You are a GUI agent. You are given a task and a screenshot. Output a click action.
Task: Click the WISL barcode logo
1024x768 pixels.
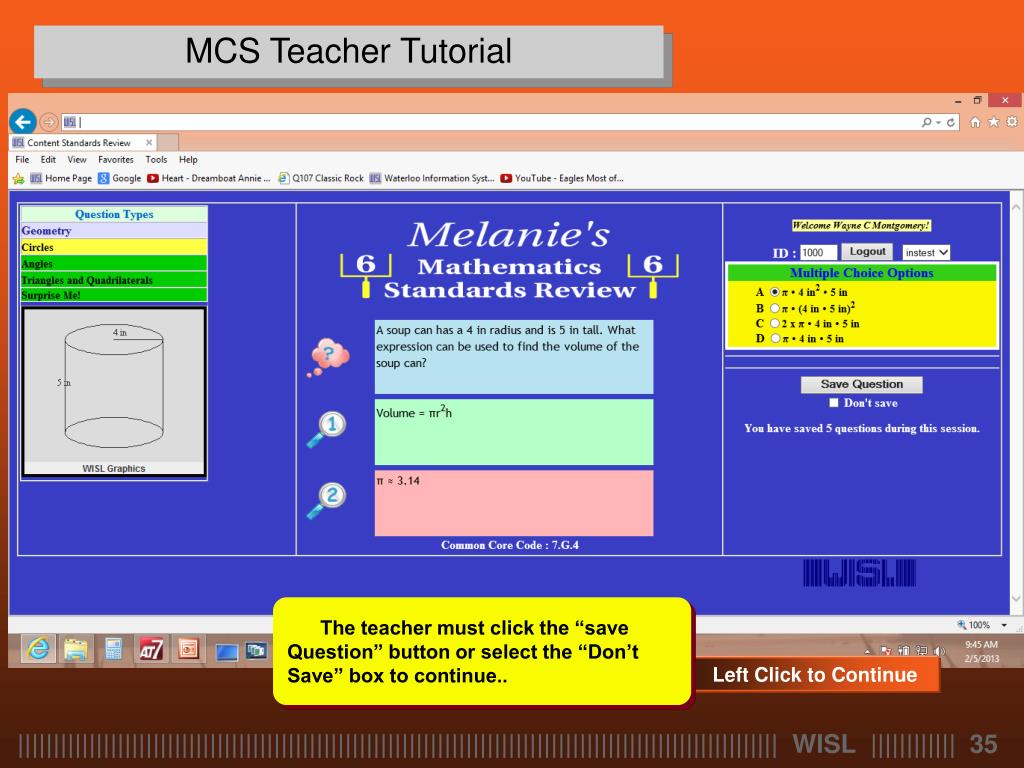859,573
